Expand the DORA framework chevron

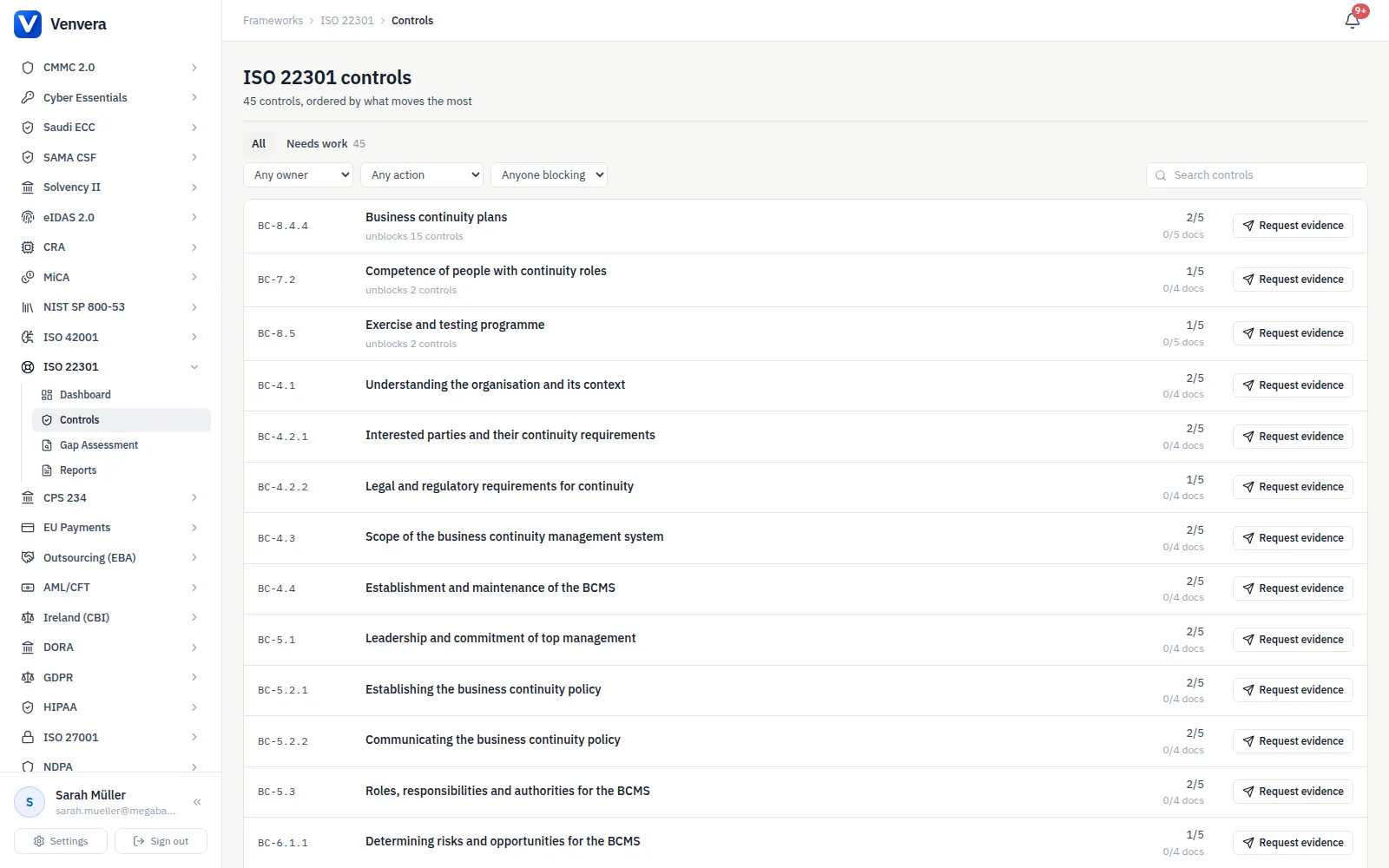tap(194, 648)
